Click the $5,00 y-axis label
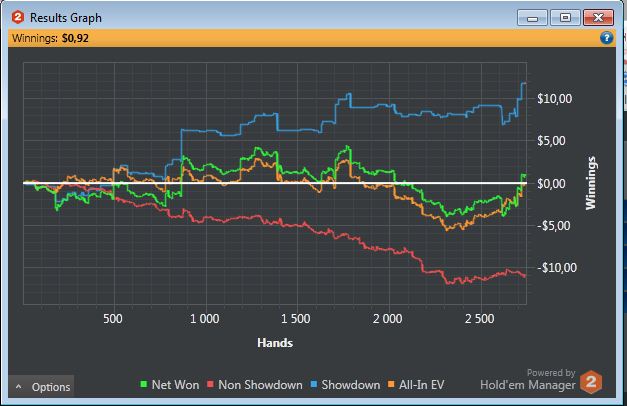The image size is (627, 406). point(551,141)
